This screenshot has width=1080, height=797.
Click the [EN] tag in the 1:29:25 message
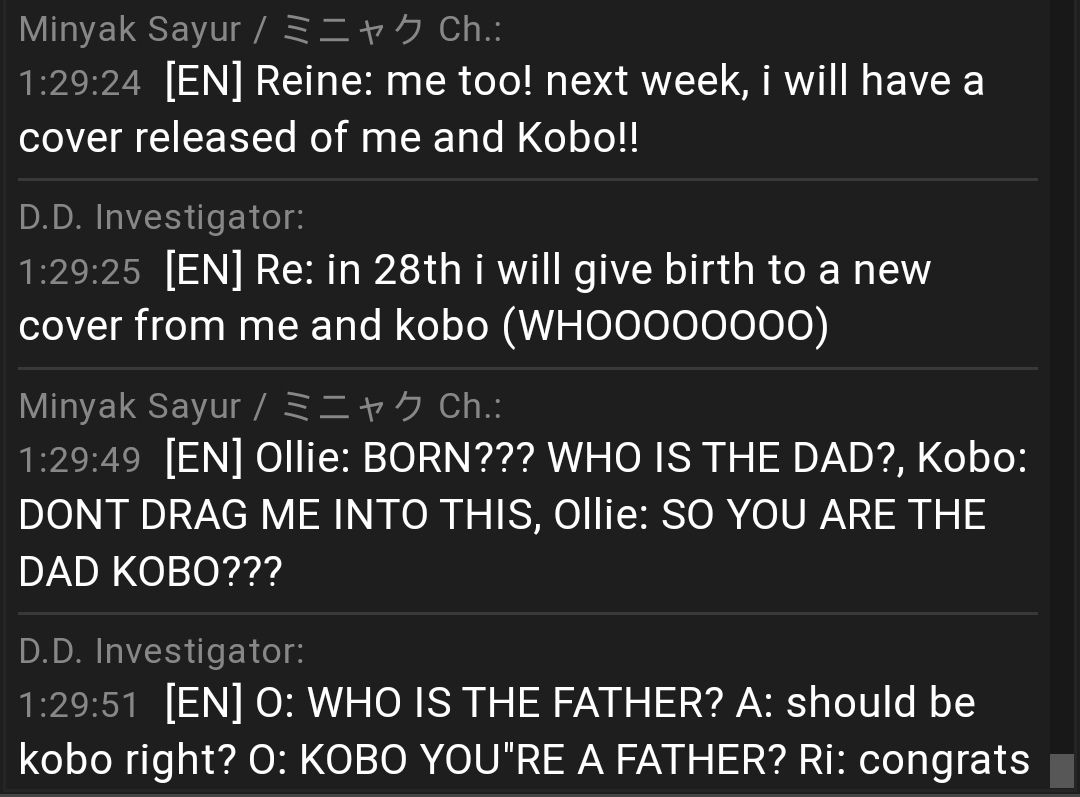(x=204, y=271)
